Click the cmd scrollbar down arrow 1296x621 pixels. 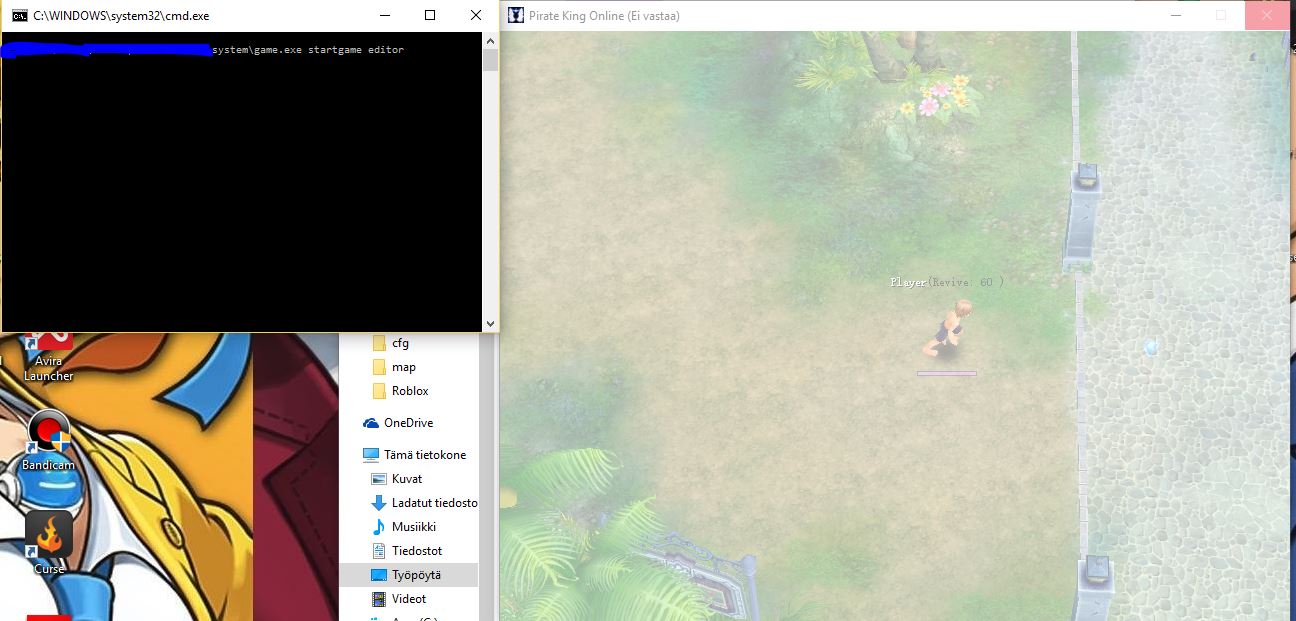[x=490, y=323]
